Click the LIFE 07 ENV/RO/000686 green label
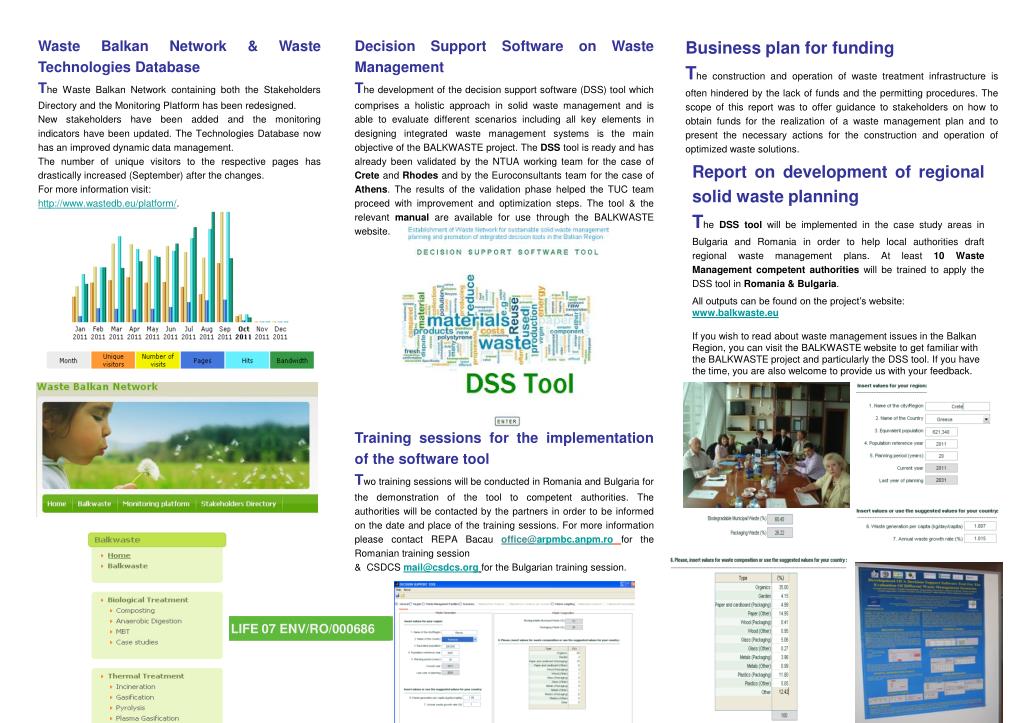Screen dimensions: 1023x723 311,628
